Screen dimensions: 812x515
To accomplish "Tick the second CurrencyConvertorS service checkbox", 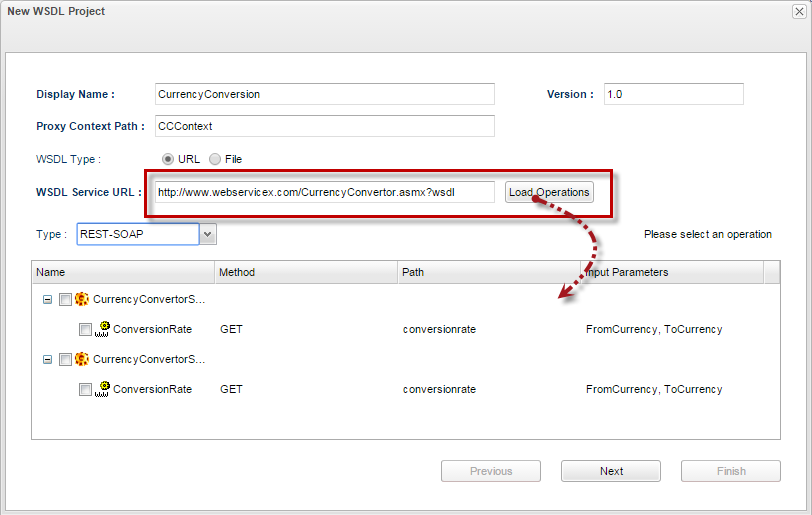I will pyautogui.click(x=65, y=360).
